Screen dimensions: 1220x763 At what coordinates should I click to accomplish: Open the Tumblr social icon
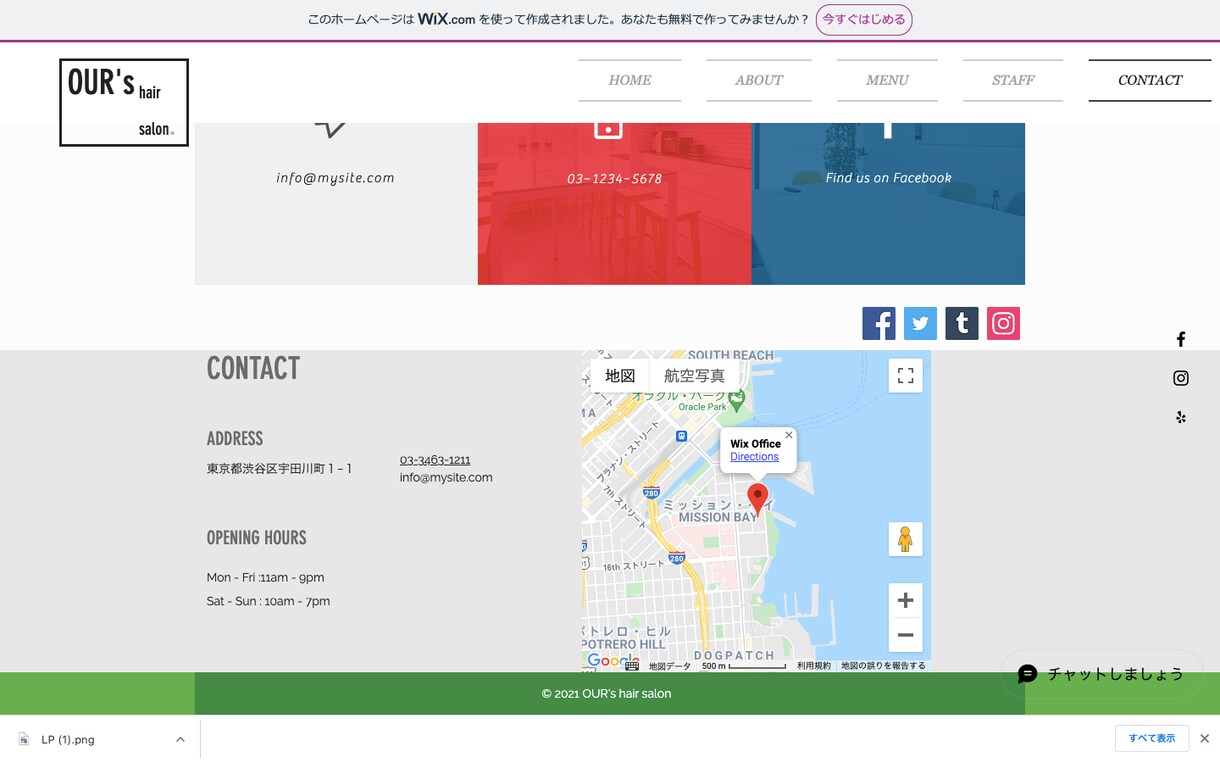tap(962, 323)
